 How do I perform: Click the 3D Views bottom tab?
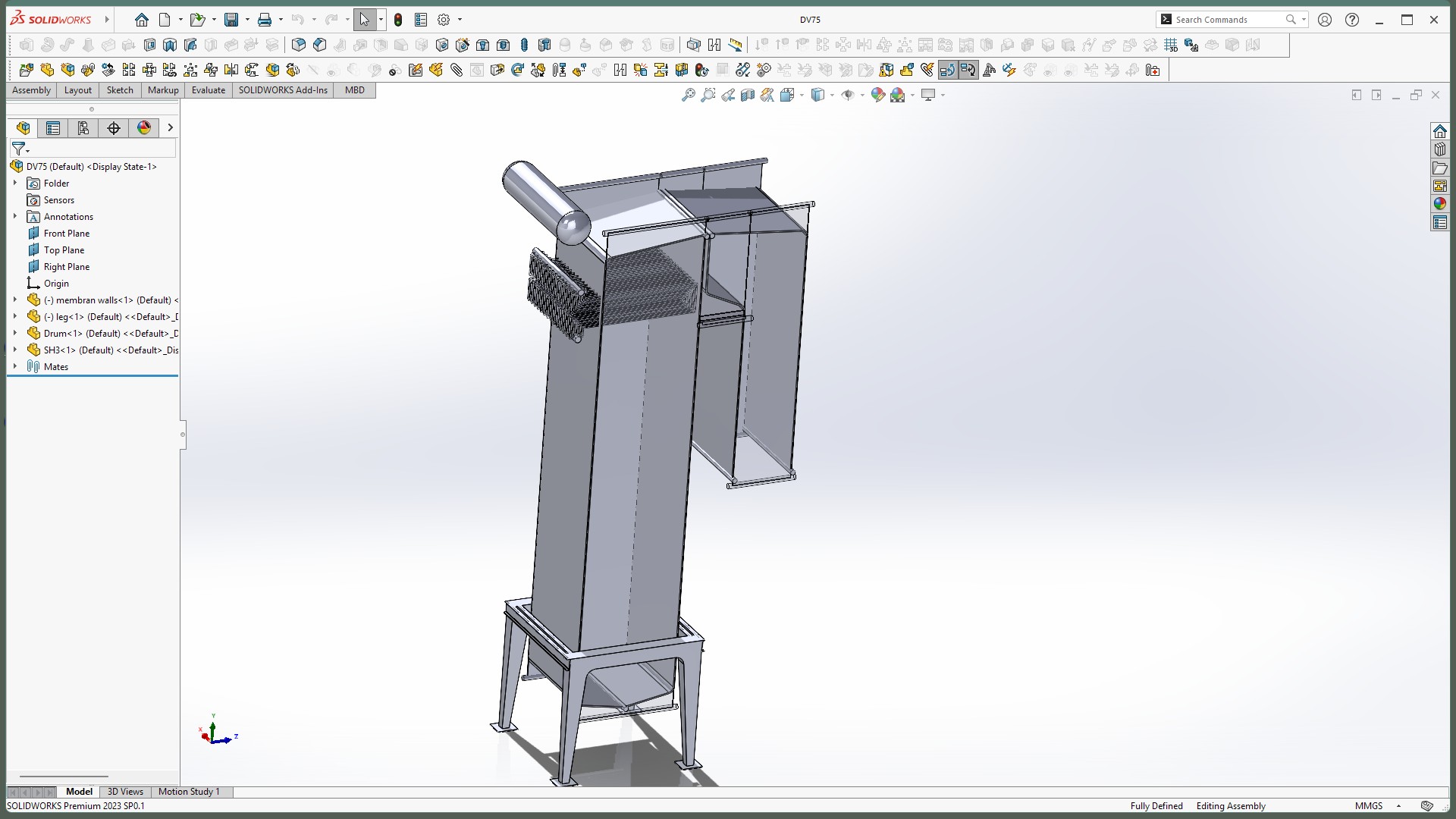(125, 792)
